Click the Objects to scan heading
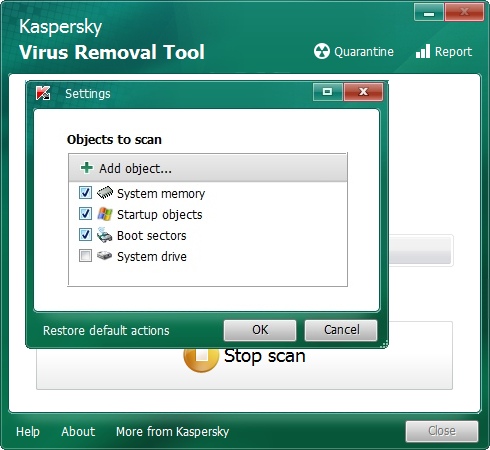Viewport: 490px width, 450px height. click(x=114, y=140)
